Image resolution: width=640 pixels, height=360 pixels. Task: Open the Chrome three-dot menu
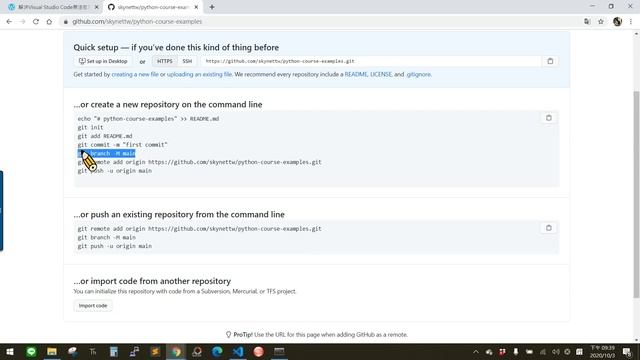coord(631,22)
